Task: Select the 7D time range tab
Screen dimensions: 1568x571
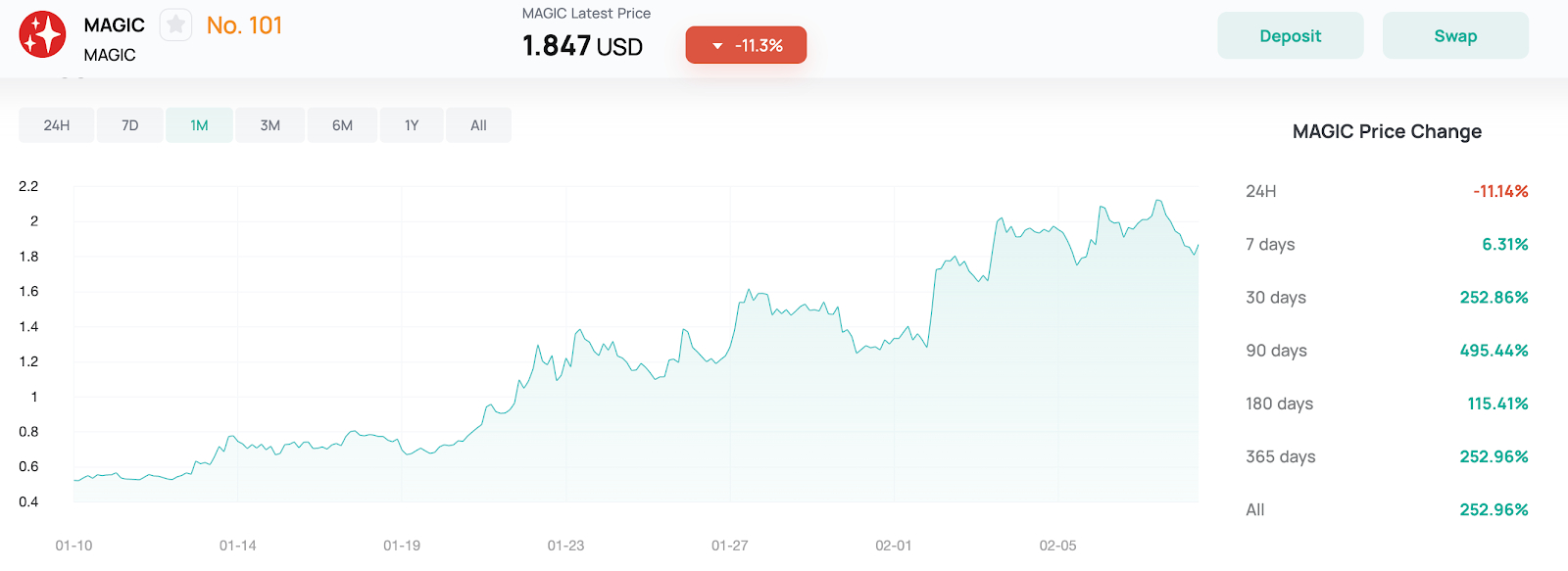Action: tap(130, 125)
